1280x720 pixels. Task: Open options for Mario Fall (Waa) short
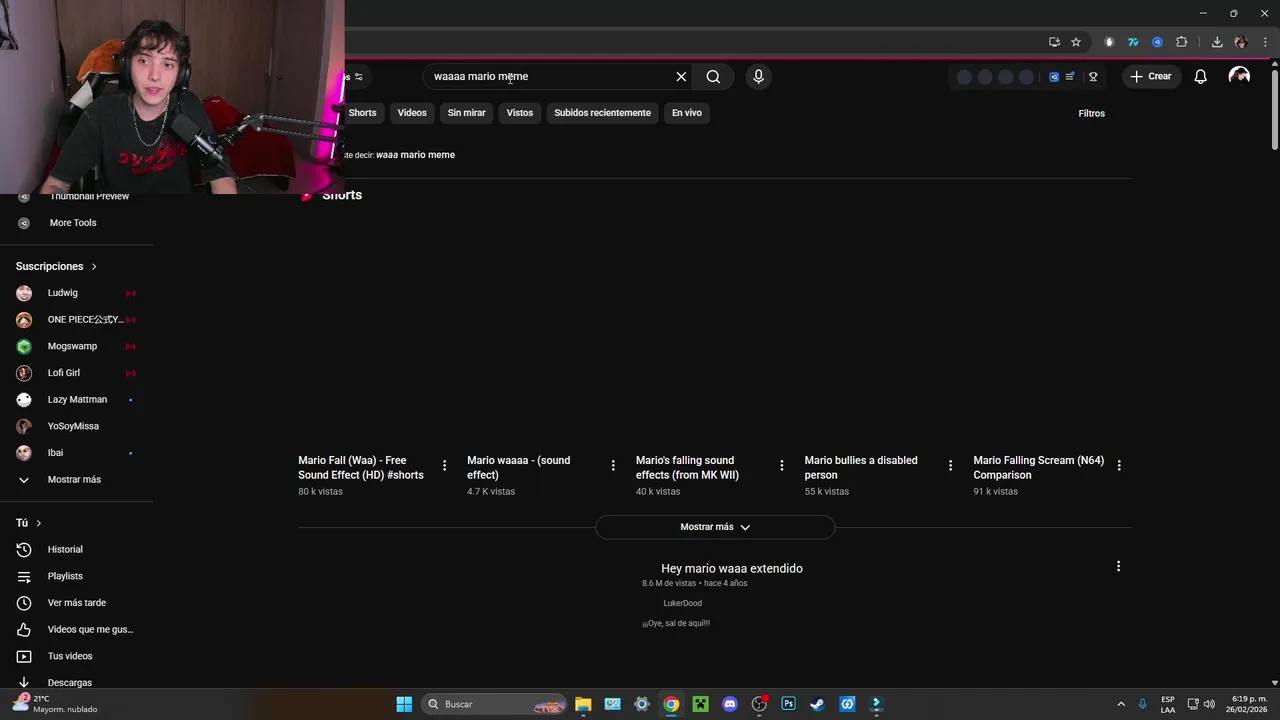pos(444,465)
